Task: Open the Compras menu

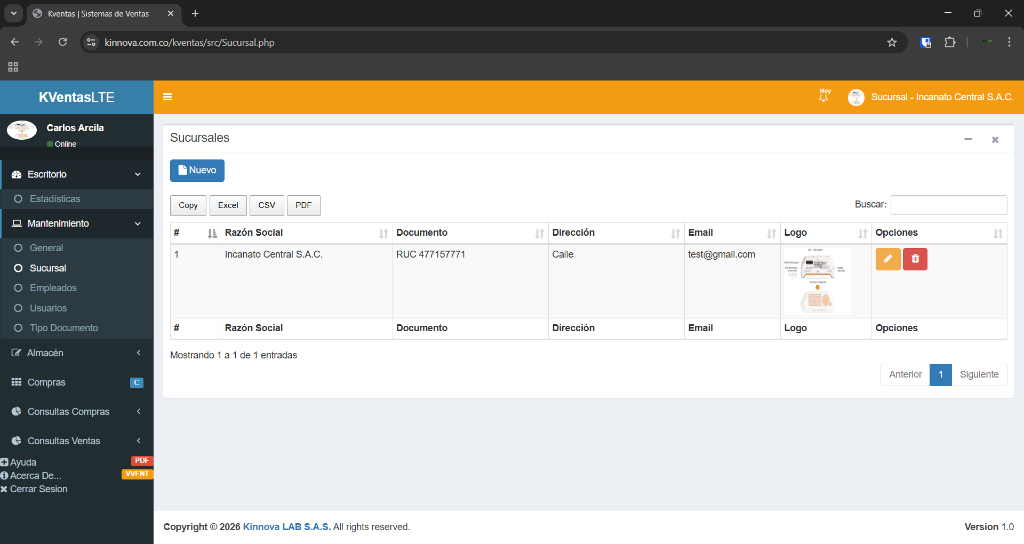Action: click(x=77, y=383)
